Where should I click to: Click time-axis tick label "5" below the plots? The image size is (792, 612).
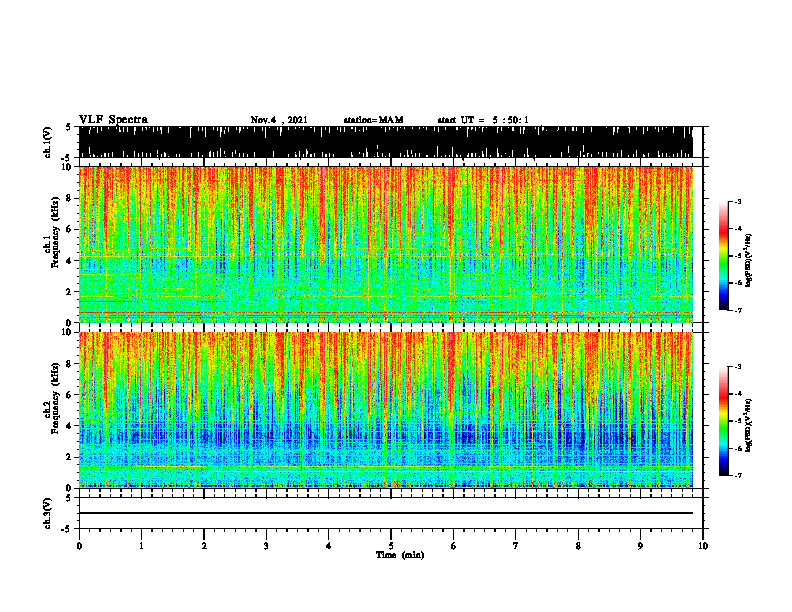(391, 546)
